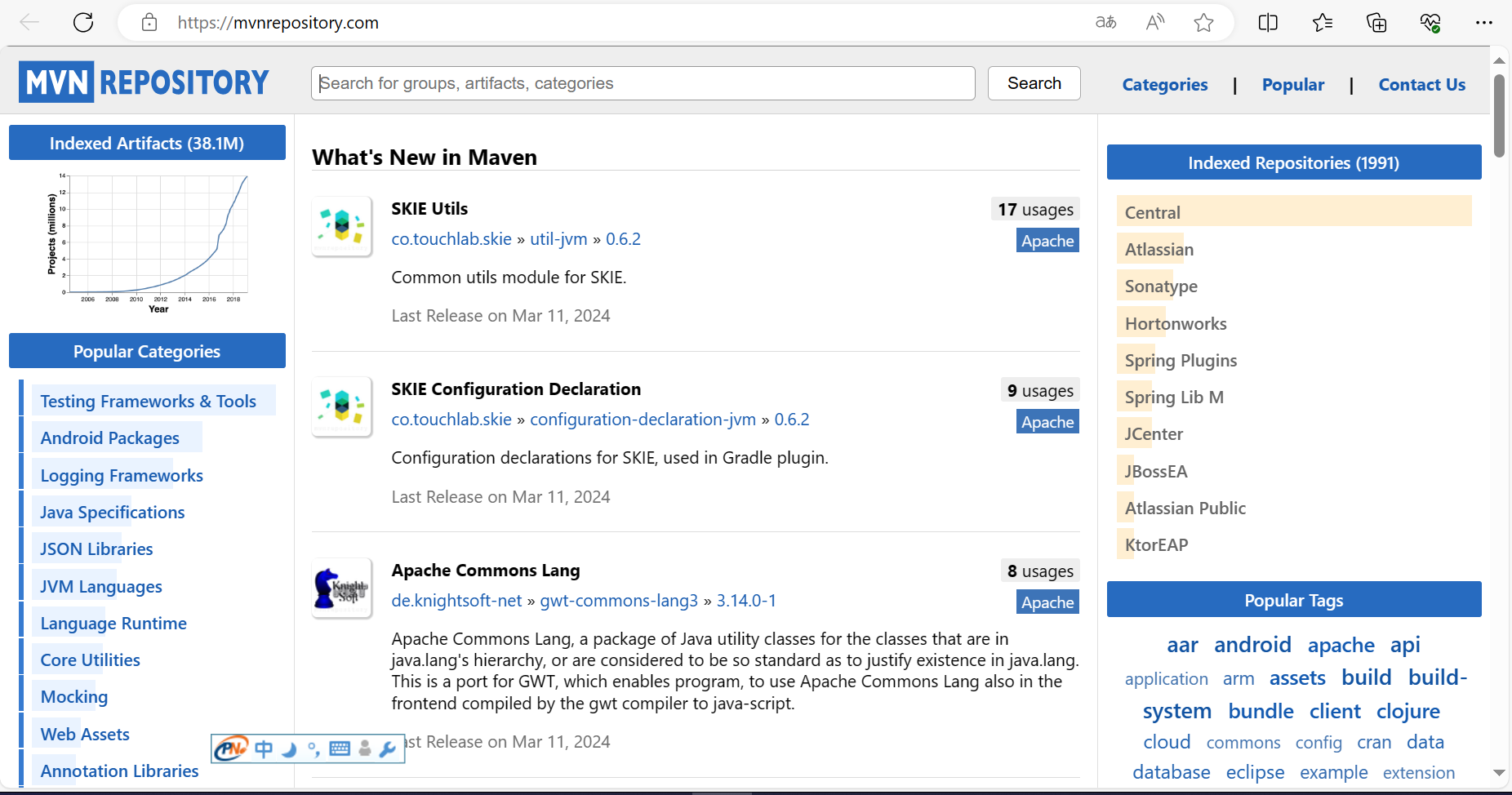1512x795 pixels.
Task: Open the configuration-declaration-jvm artifact link
Action: point(643,420)
